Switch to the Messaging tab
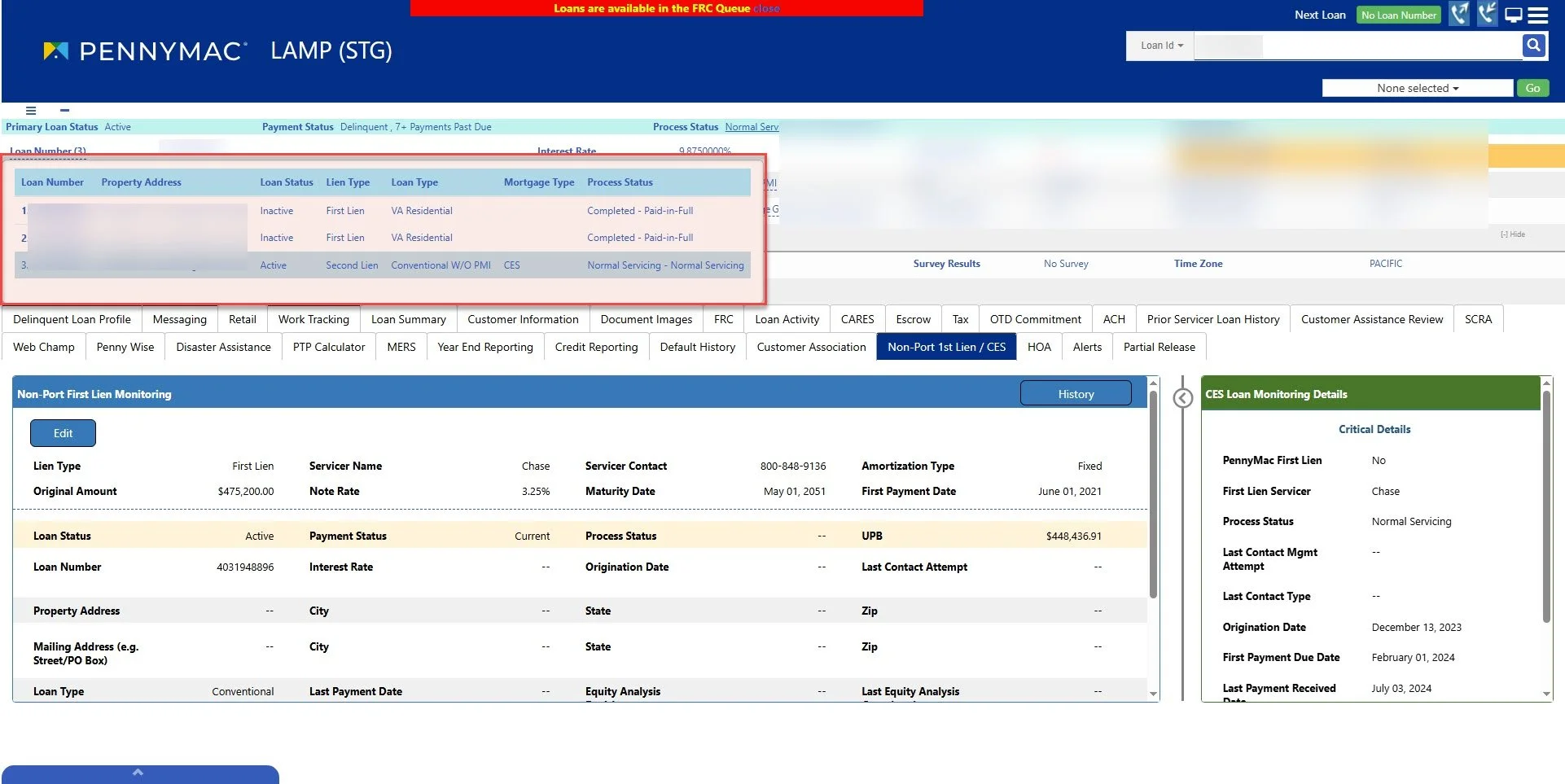Screen dimensions: 1565x784 (x=180, y=319)
